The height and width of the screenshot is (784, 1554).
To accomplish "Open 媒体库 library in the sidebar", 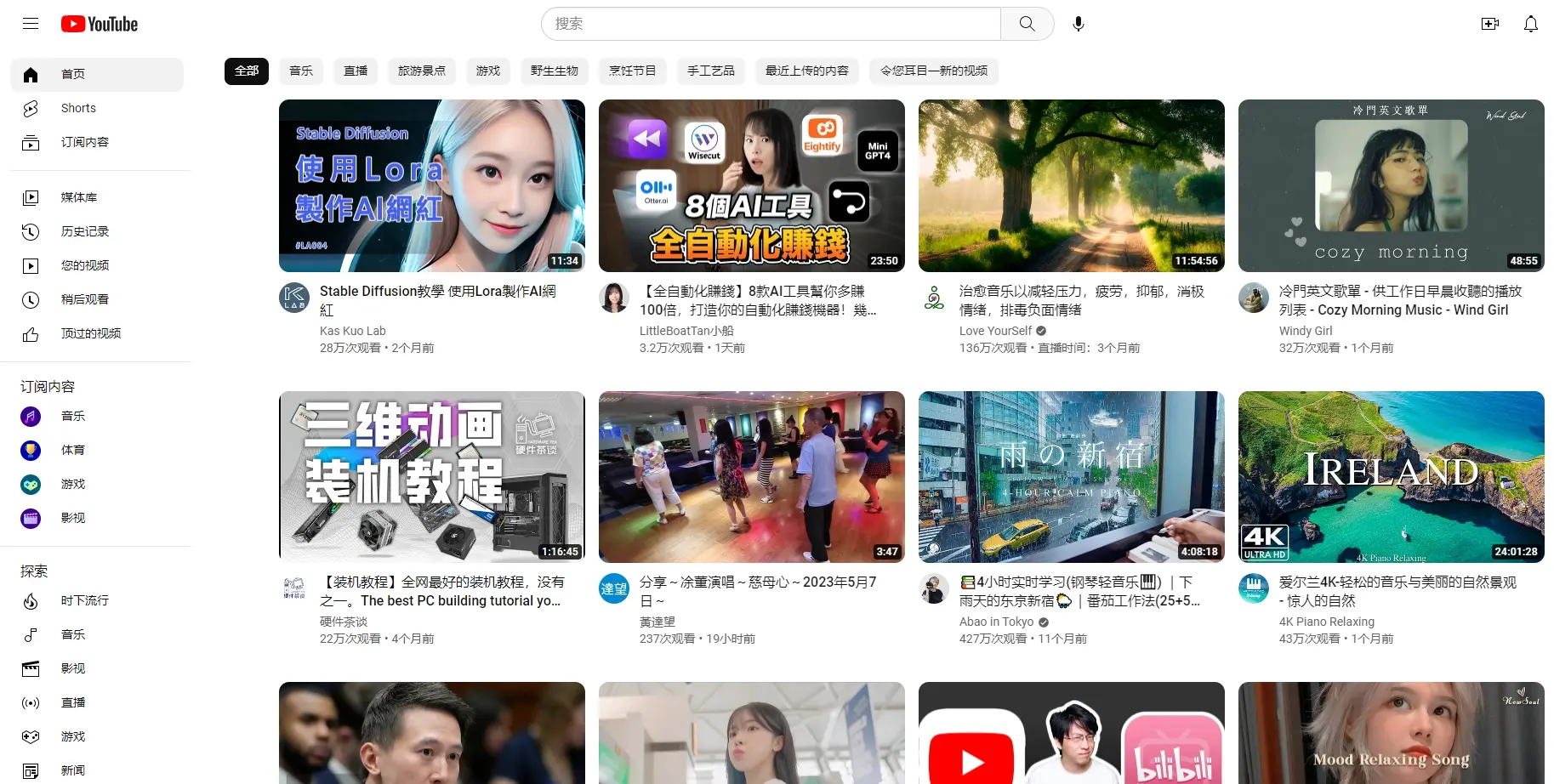I will point(78,196).
